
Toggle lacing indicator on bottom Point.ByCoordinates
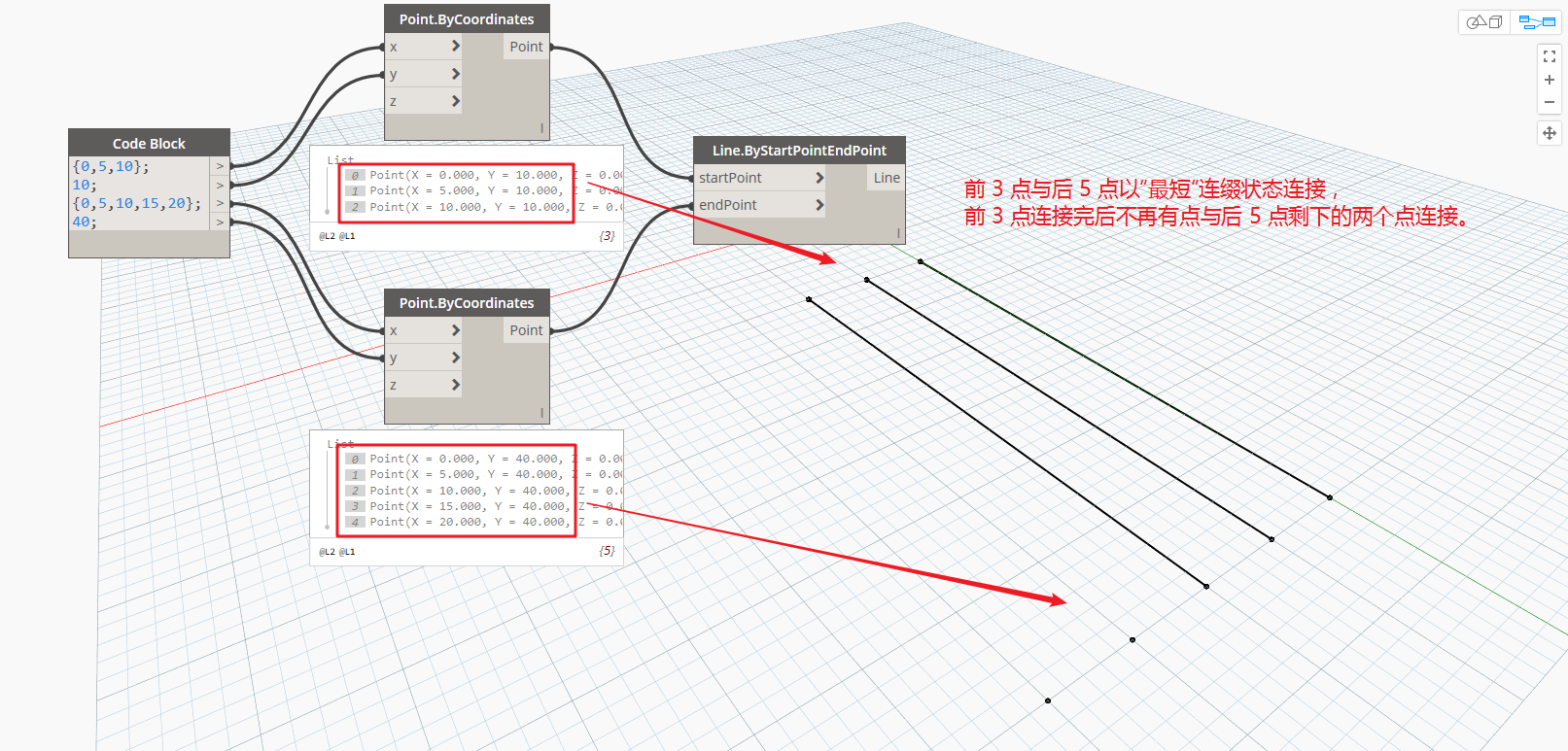tap(541, 413)
